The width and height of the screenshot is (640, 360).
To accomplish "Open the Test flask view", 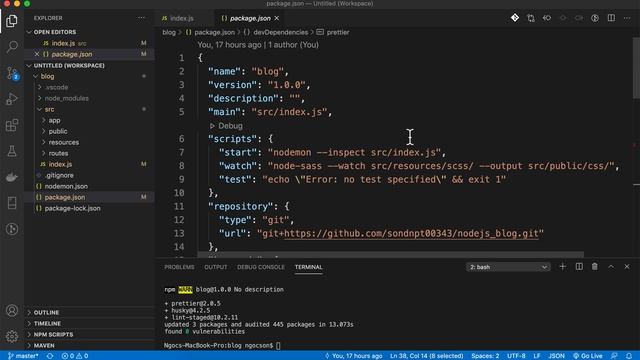I will [x=12, y=151].
